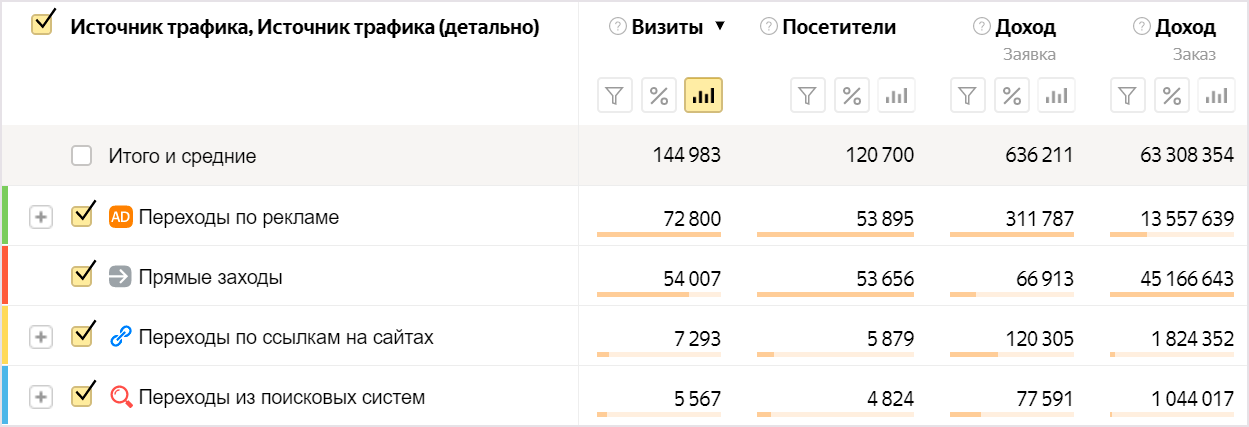Show Посетители values as percentages
The image size is (1249, 427).
tap(852, 96)
